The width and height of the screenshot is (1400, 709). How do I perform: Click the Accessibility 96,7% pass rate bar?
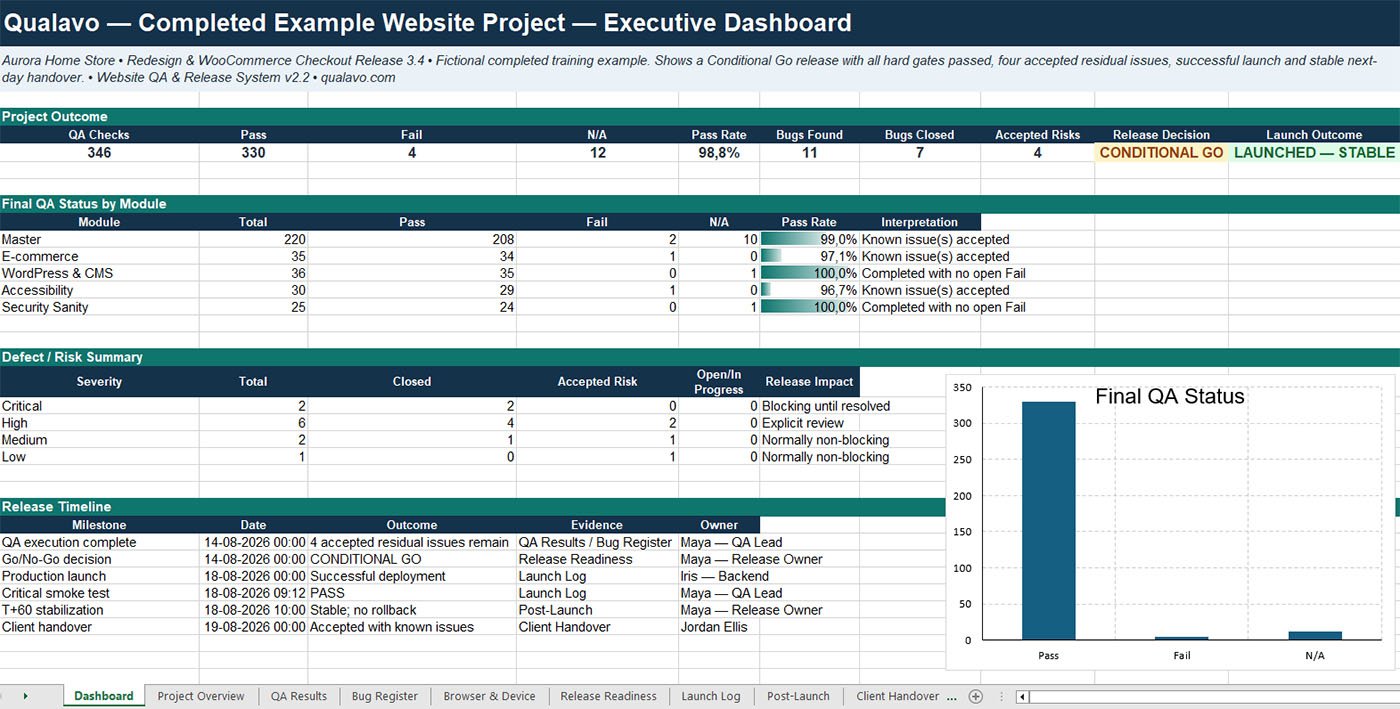click(809, 290)
